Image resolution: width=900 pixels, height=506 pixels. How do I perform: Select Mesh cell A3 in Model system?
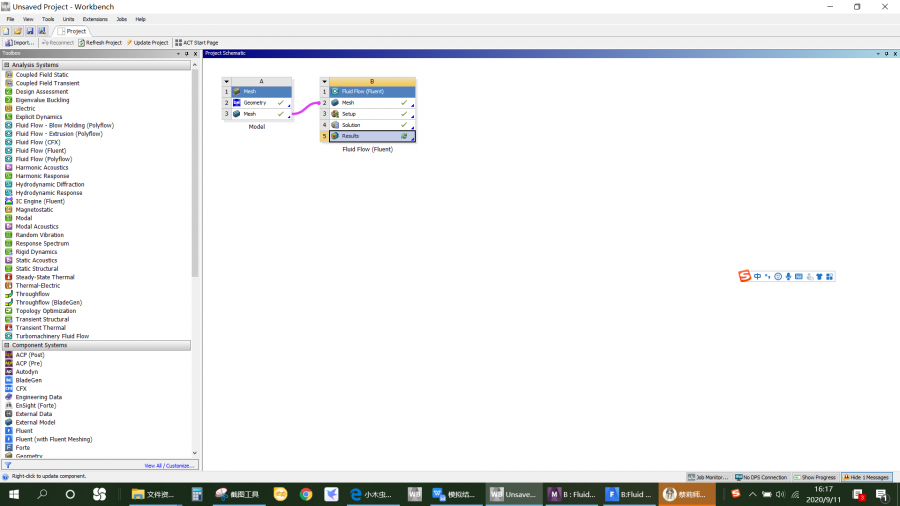(x=261, y=114)
